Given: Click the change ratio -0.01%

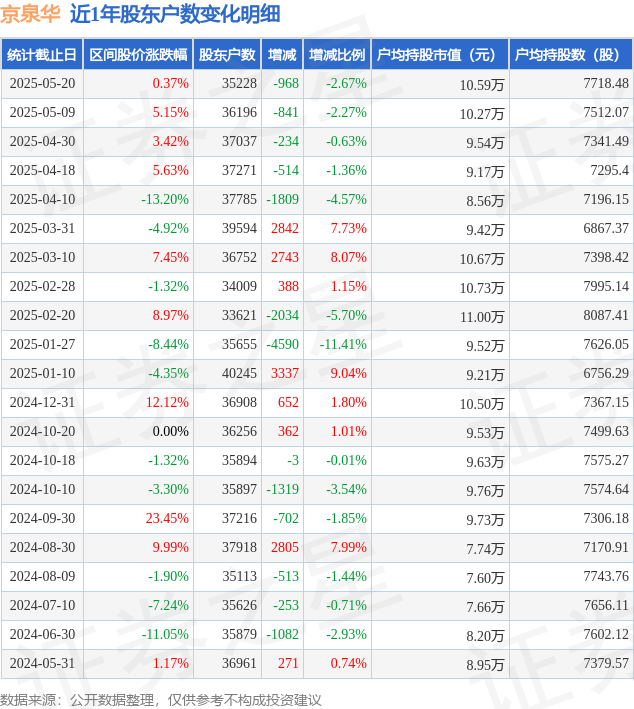Looking at the screenshot, I should (x=346, y=460).
